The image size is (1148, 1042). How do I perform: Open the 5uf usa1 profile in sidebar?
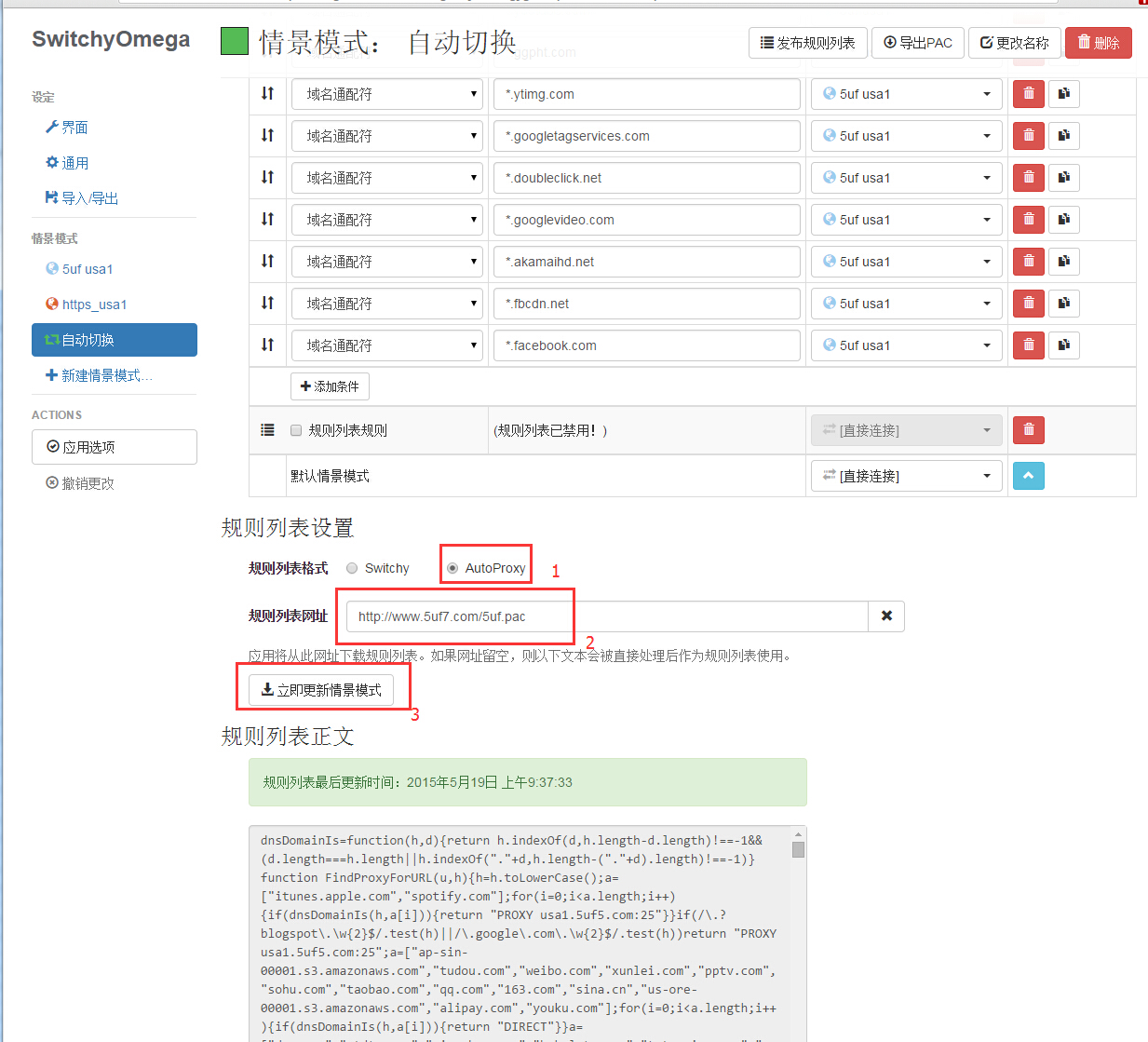[87, 269]
